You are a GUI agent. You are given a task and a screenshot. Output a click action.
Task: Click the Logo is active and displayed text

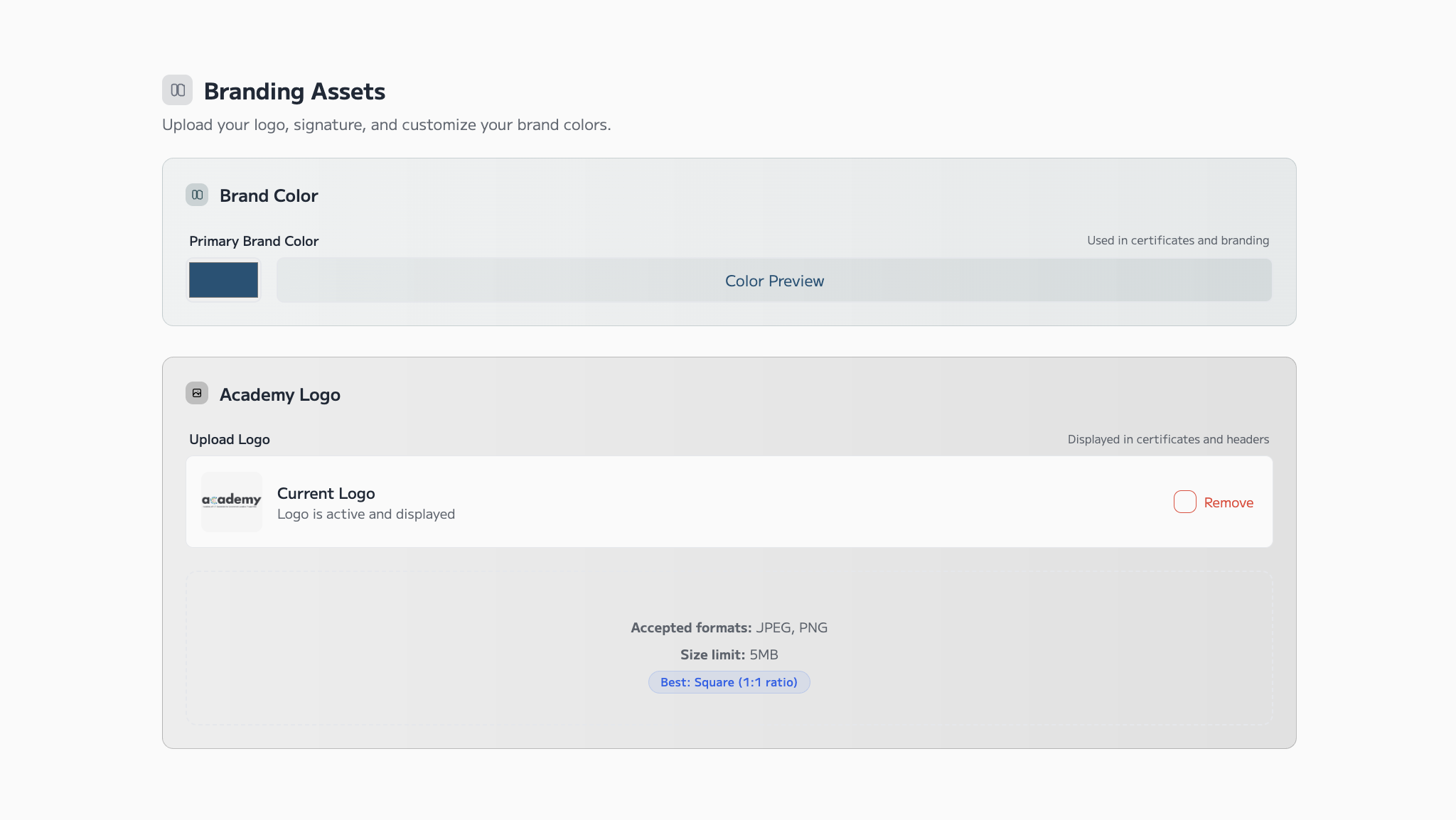[366, 514]
